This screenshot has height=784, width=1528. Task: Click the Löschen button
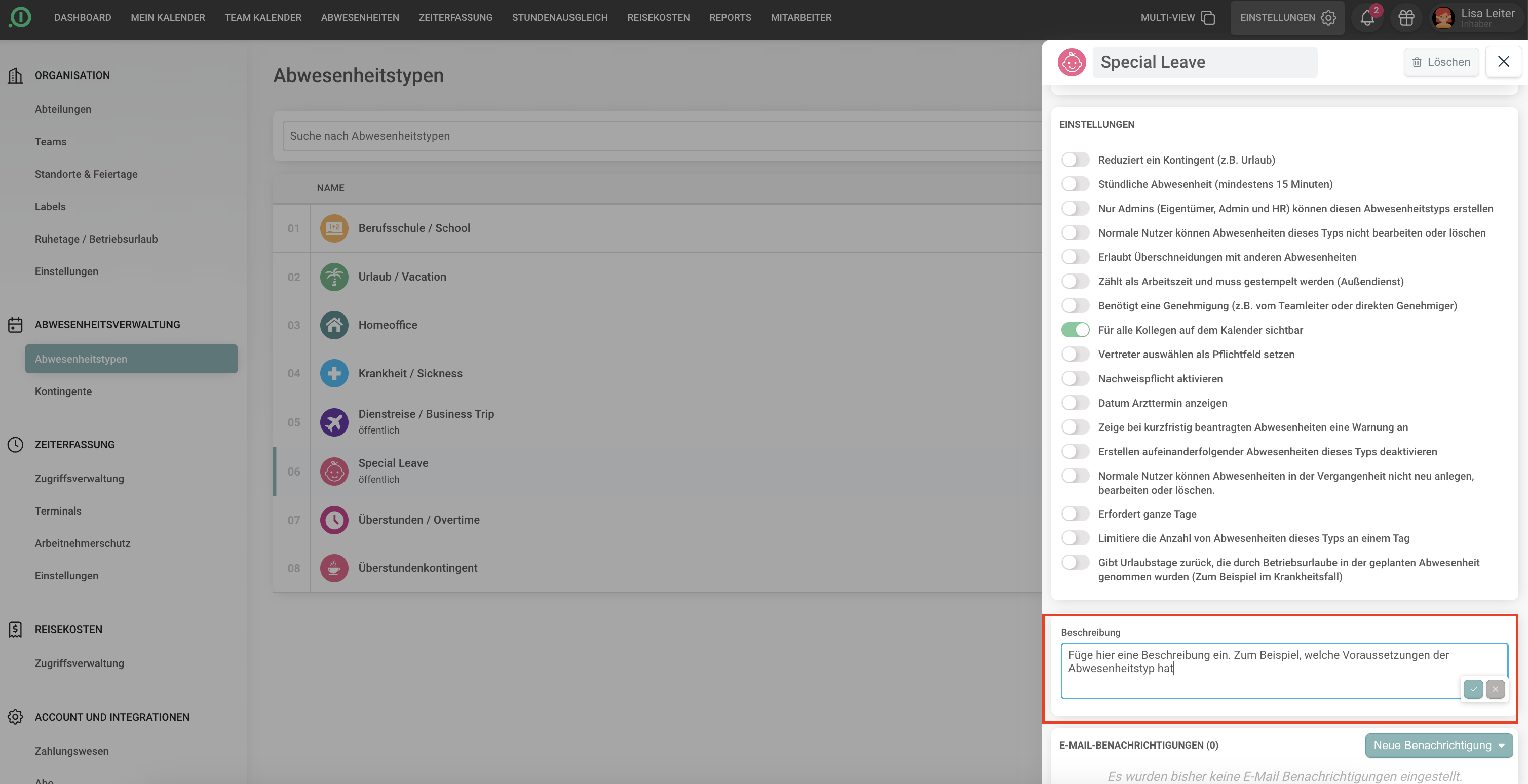(x=1441, y=62)
